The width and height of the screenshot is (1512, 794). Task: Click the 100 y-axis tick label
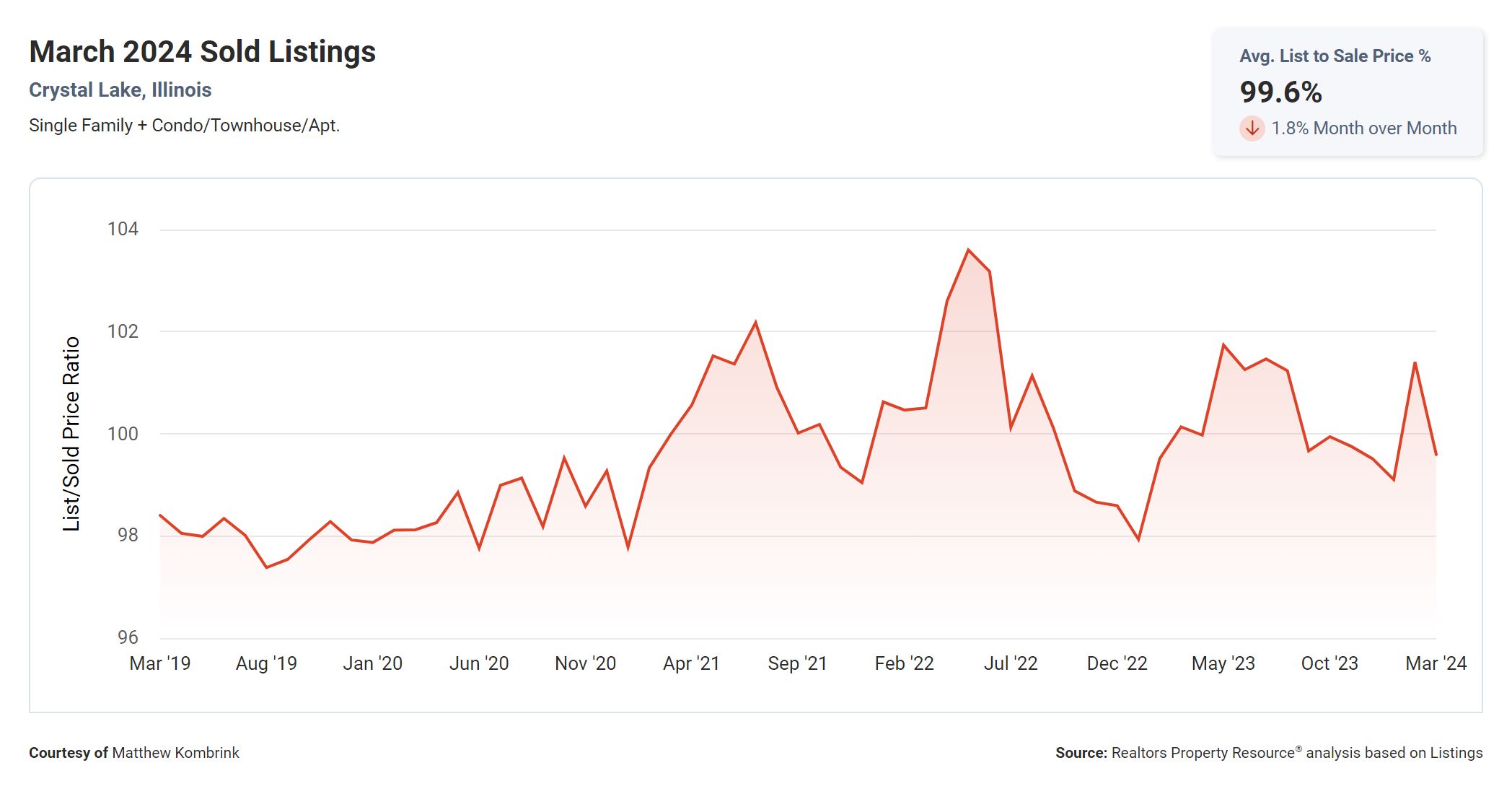(x=123, y=434)
